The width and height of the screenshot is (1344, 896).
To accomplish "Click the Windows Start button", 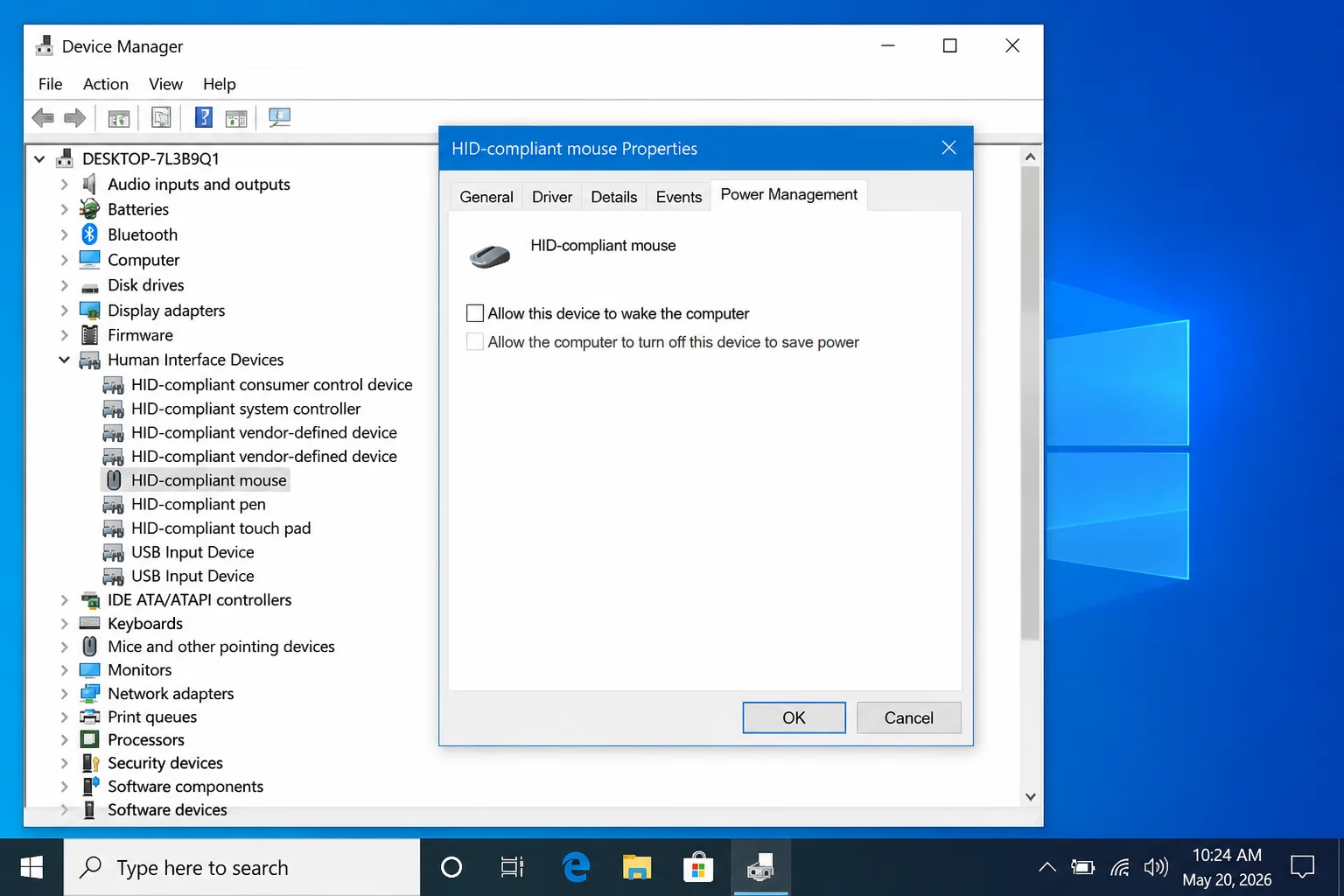I will pos(31,867).
